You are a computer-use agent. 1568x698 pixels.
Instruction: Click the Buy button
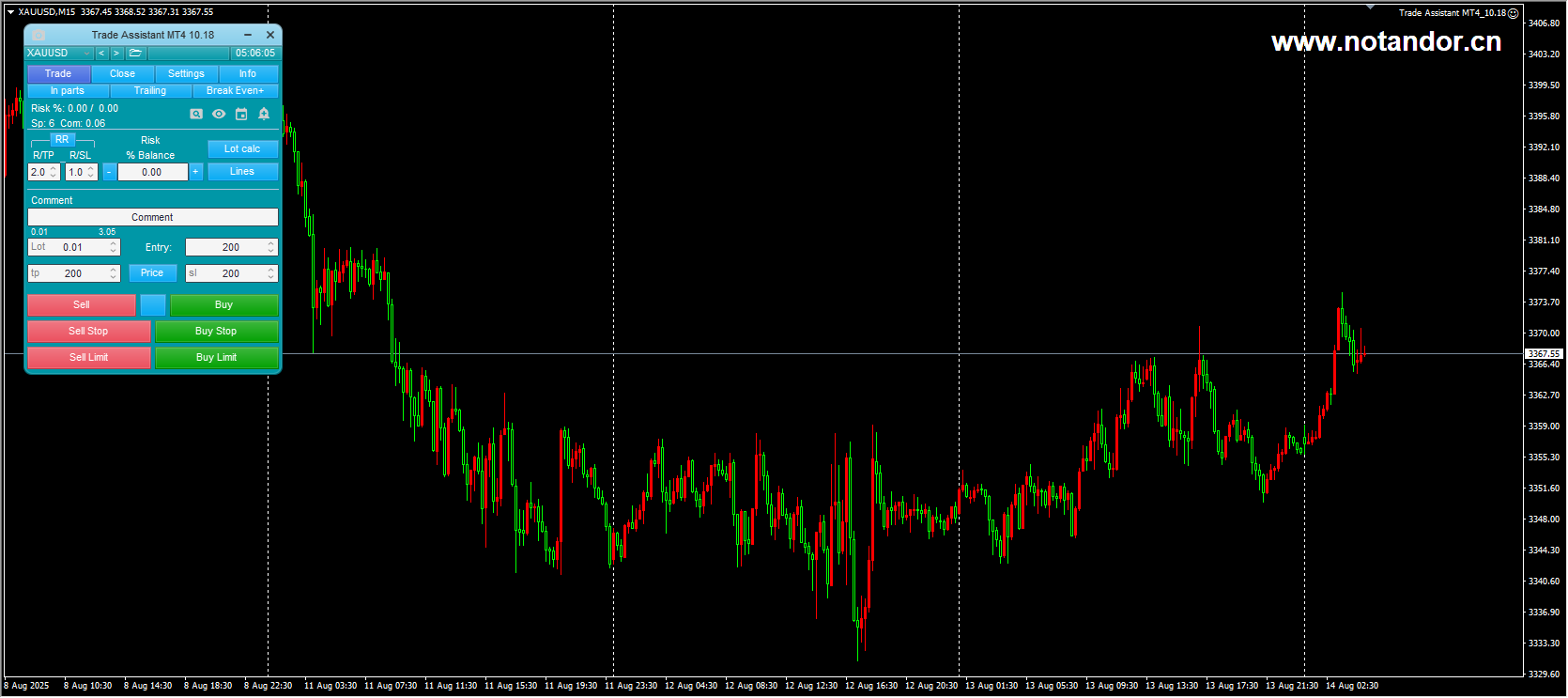coord(224,305)
